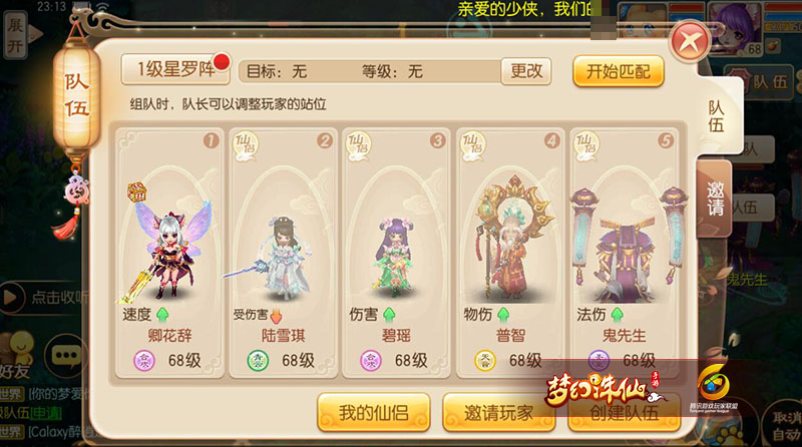Open 我的仙侣 companion list
The width and height of the screenshot is (802, 447).
pyautogui.click(x=373, y=412)
